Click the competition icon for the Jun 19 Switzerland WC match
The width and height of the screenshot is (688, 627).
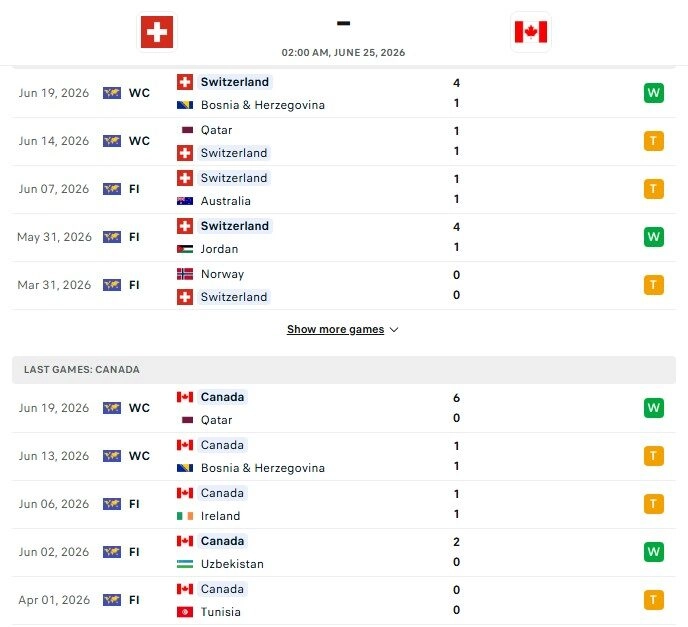coord(112,93)
